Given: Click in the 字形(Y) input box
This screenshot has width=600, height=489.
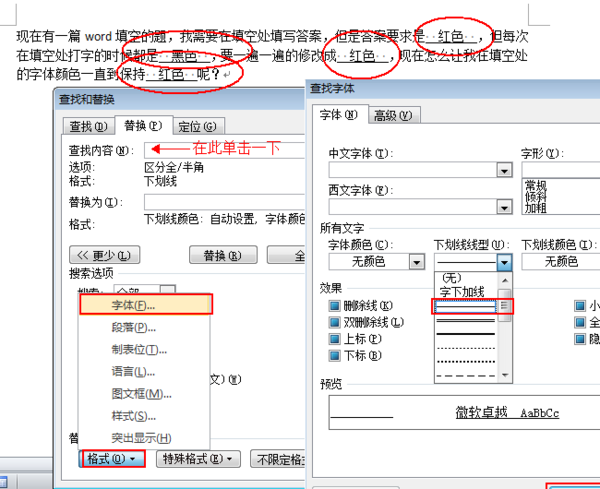Looking at the screenshot, I should pyautogui.click(x=561, y=170).
